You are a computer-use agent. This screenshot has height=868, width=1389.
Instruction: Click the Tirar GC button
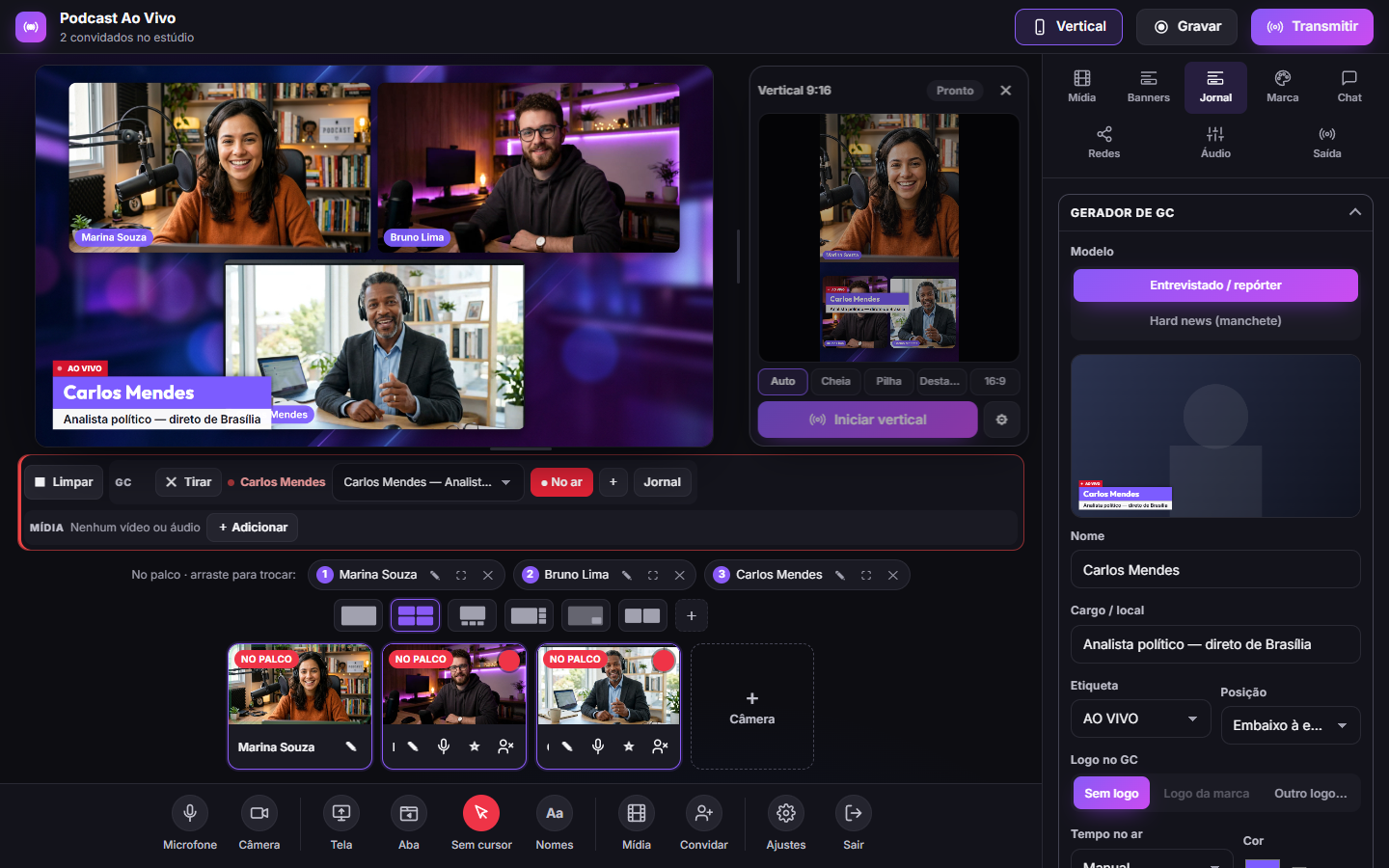[x=188, y=482]
